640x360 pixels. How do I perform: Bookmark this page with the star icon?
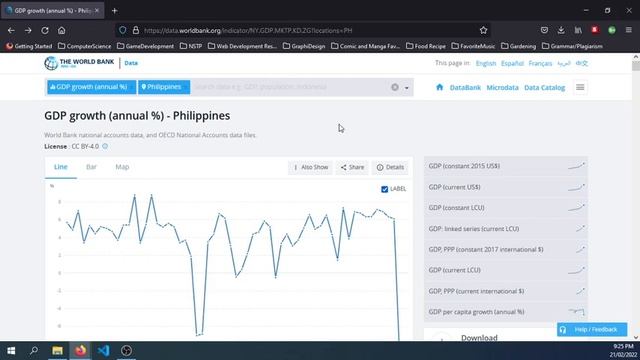(483, 30)
